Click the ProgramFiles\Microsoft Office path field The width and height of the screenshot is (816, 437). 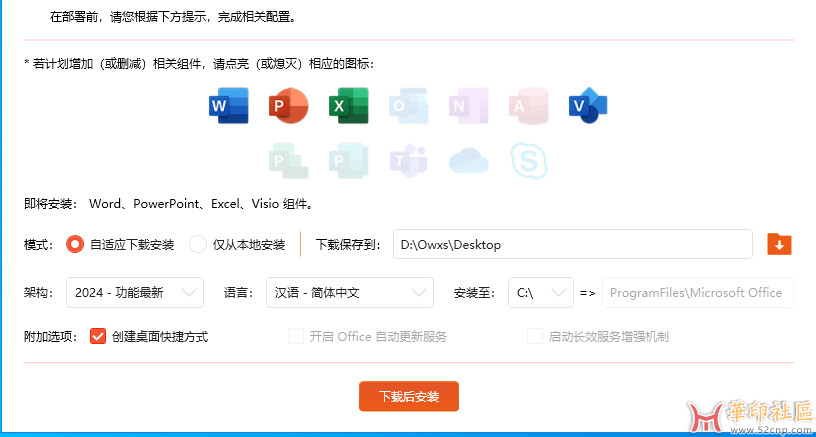[x=697, y=292]
